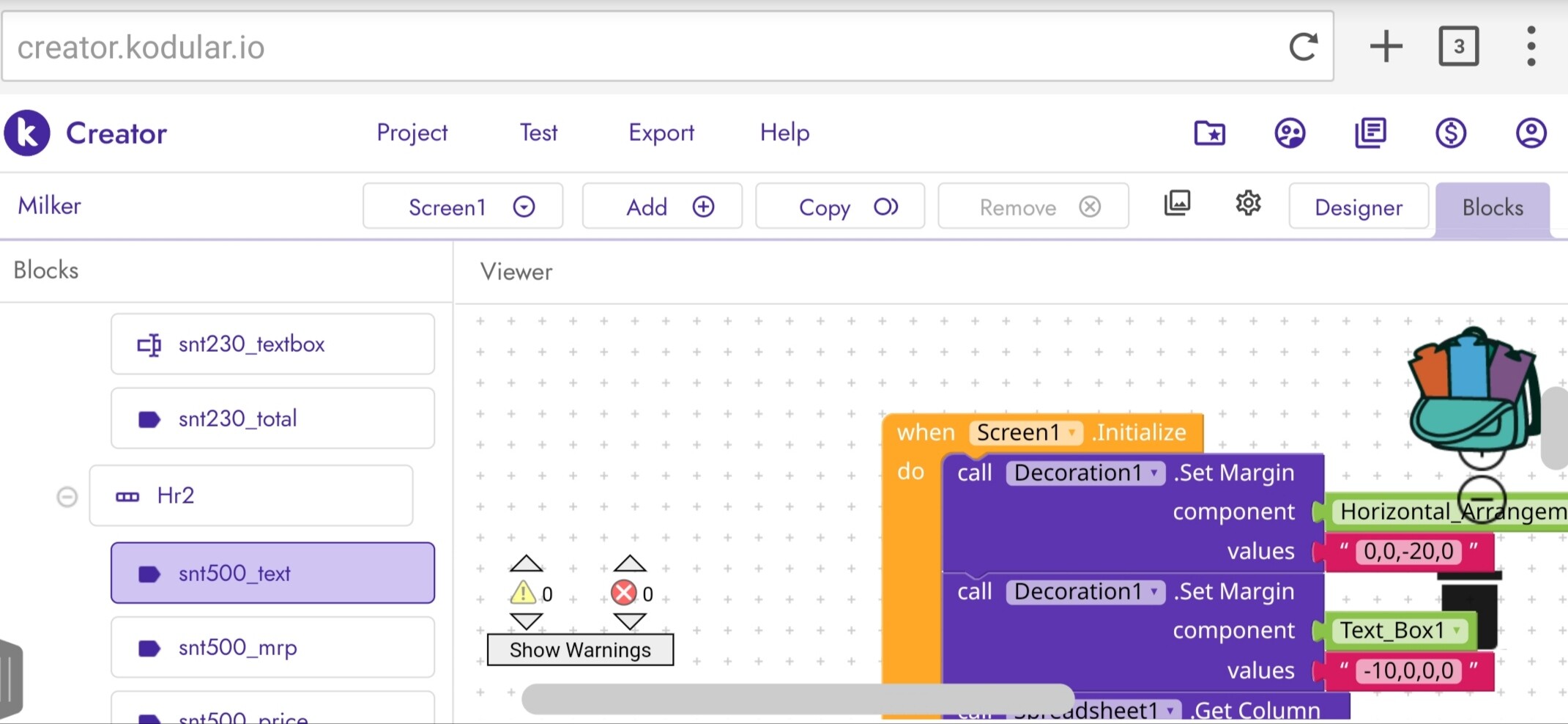Screen dimensions: 1568x724
Task: Select snt500_mrp in the blocks tree
Action: click(272, 648)
